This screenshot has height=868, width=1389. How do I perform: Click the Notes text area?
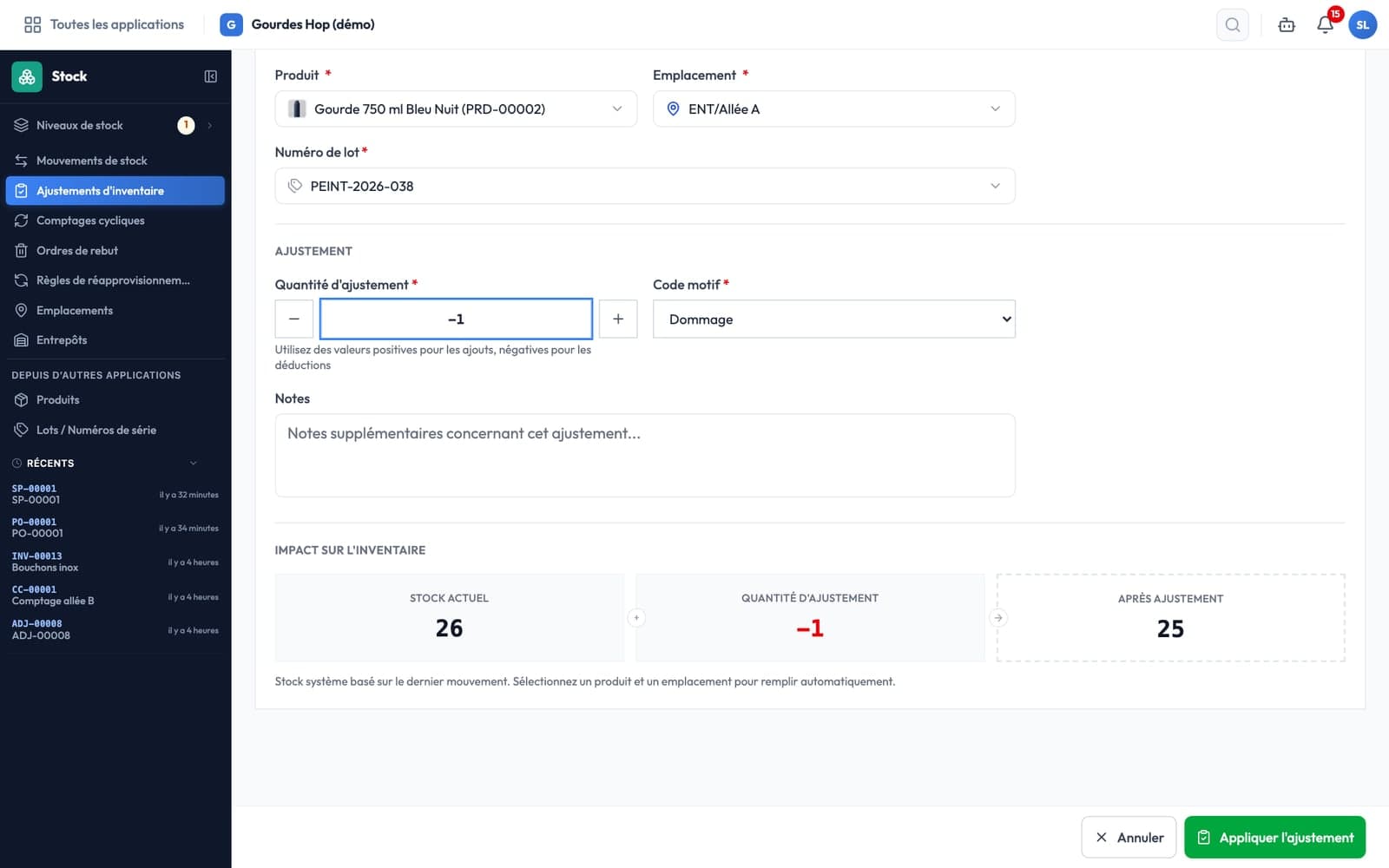tap(645, 456)
